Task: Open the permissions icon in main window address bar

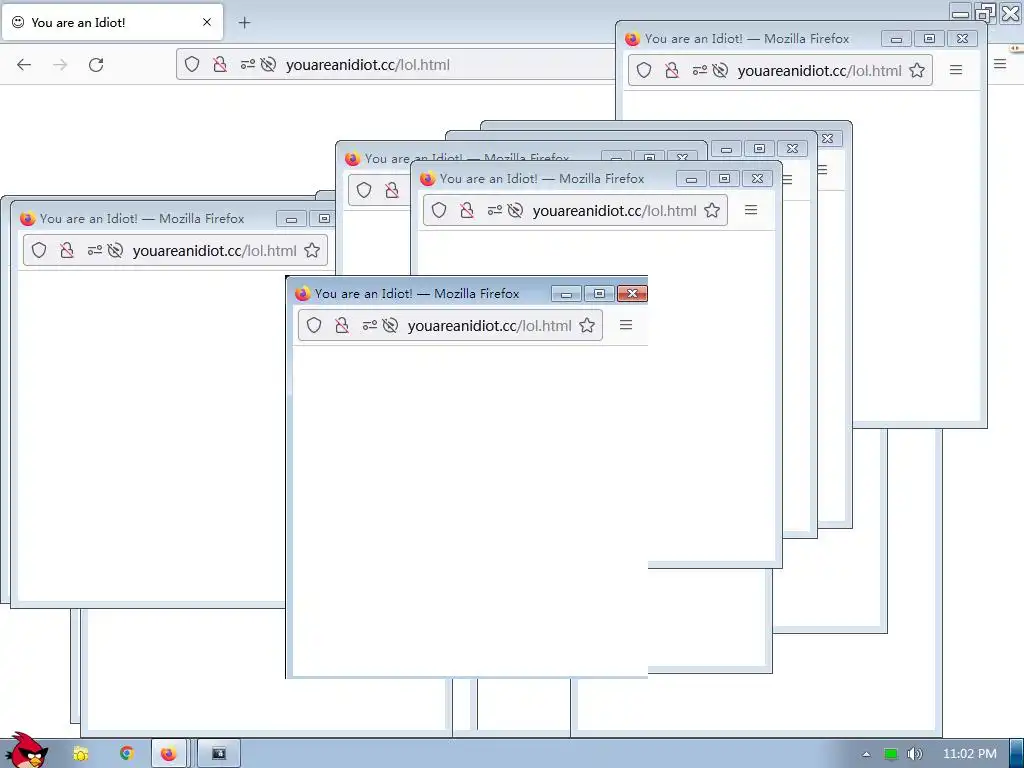Action: click(x=248, y=64)
